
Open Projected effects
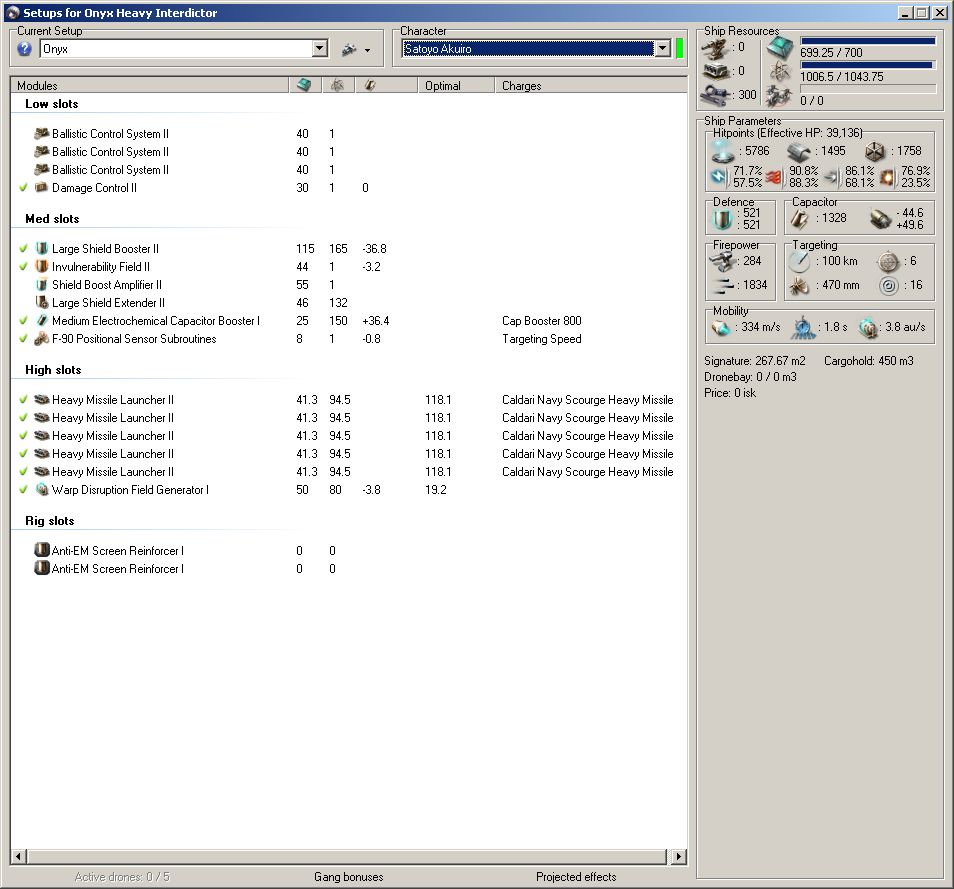pyautogui.click(x=576, y=877)
